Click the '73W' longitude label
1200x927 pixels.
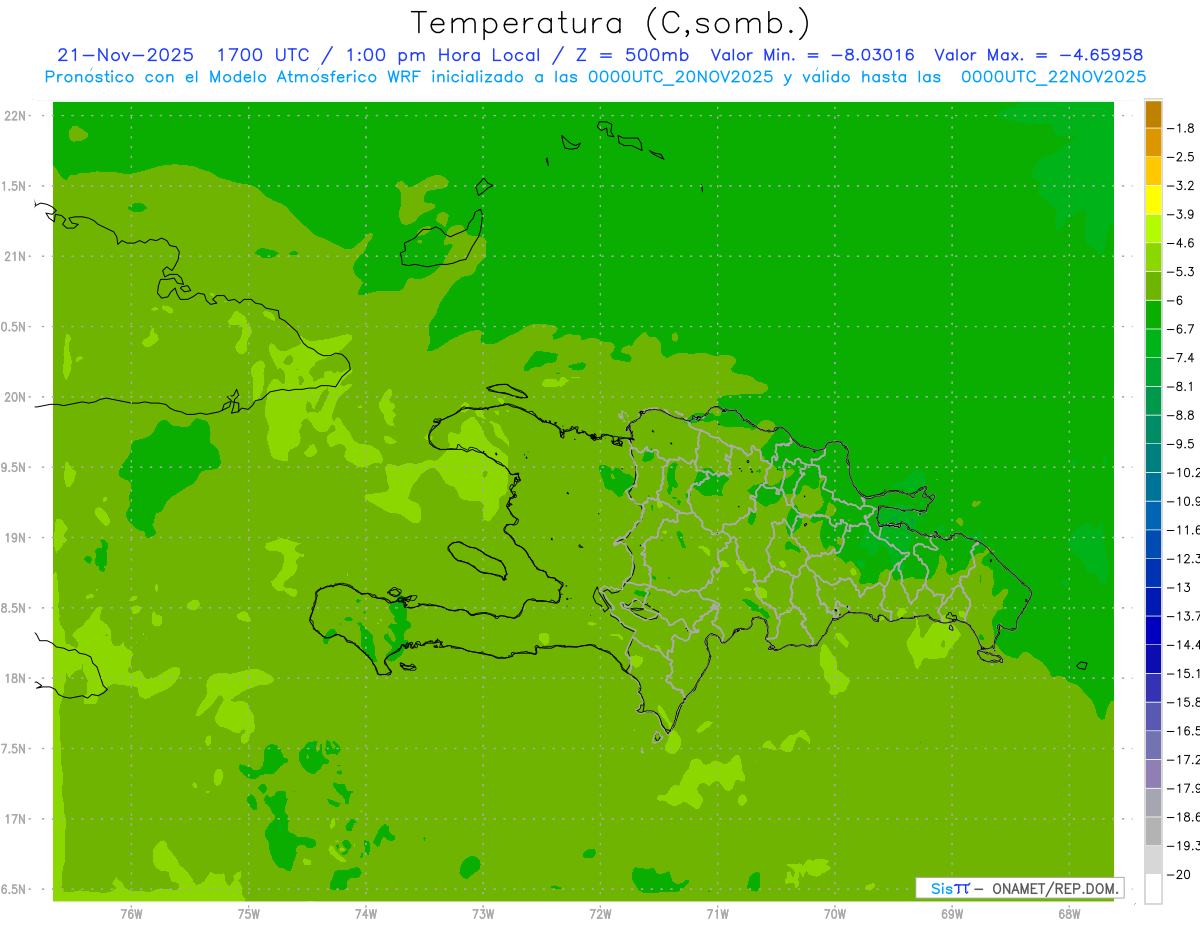(483, 914)
